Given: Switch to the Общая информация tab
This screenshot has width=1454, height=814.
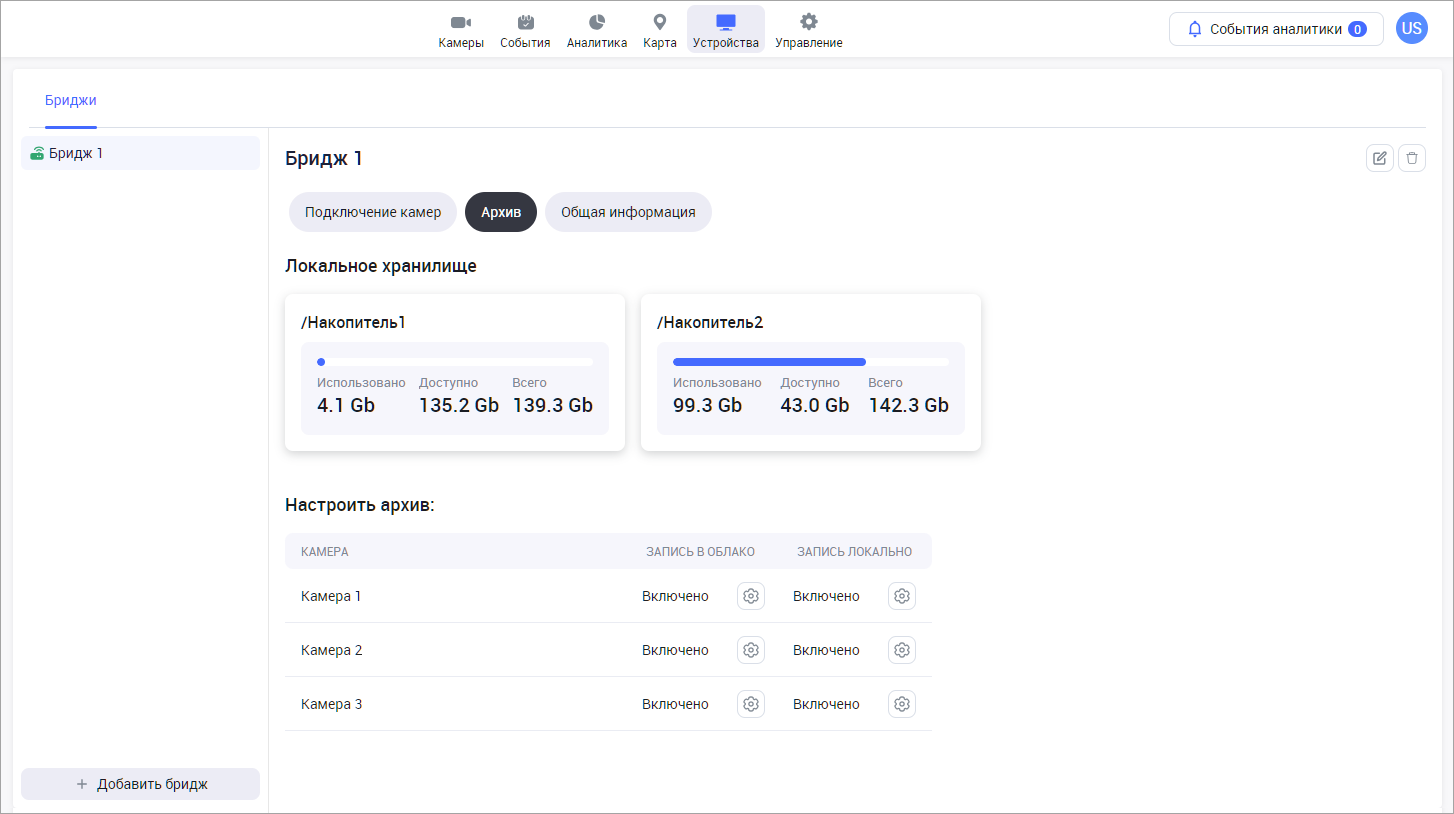Looking at the screenshot, I should [x=628, y=212].
